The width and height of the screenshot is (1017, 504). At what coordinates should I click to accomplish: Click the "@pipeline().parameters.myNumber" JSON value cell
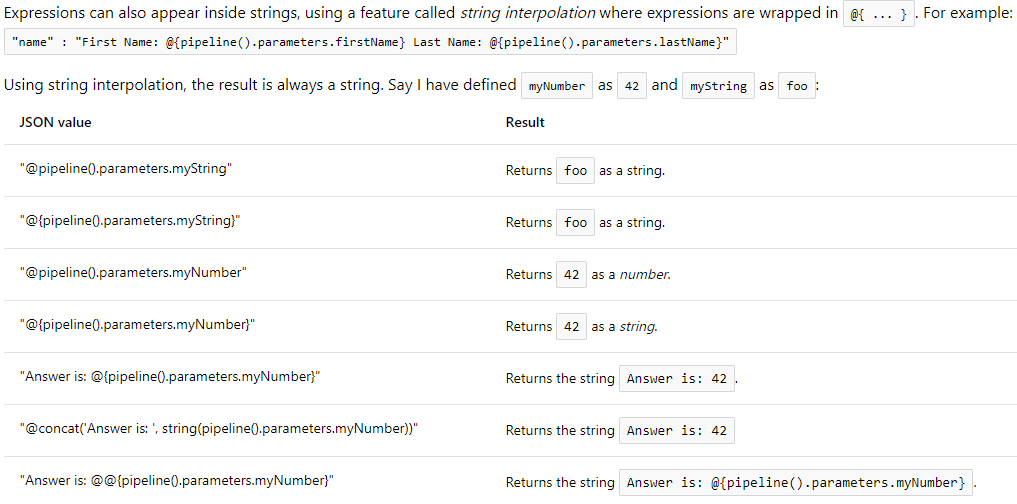133,273
